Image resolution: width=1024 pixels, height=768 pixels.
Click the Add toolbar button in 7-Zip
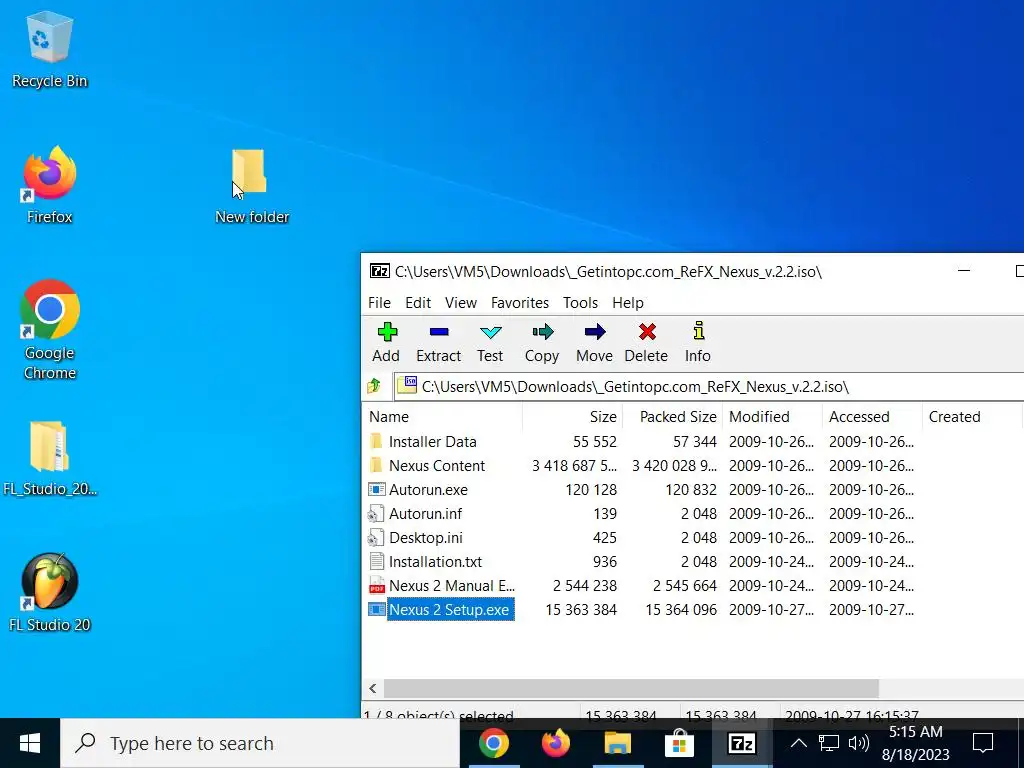click(386, 343)
